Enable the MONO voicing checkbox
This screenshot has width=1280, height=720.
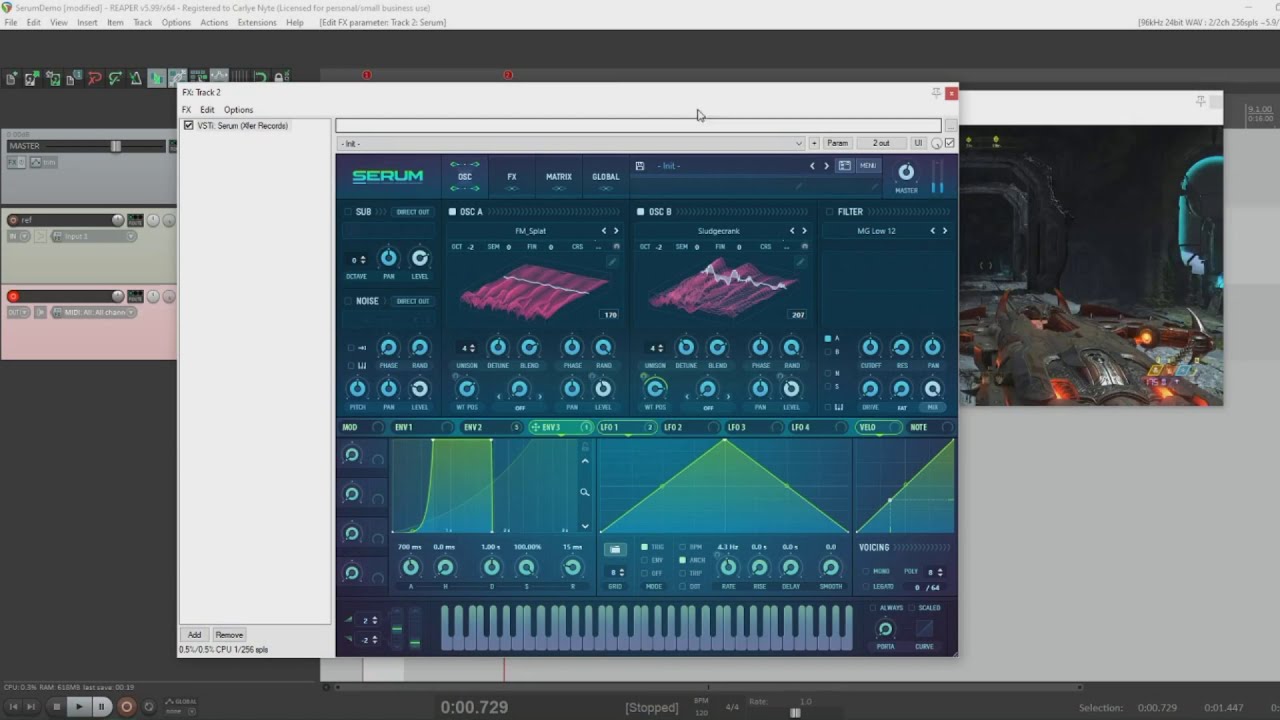[x=865, y=571]
